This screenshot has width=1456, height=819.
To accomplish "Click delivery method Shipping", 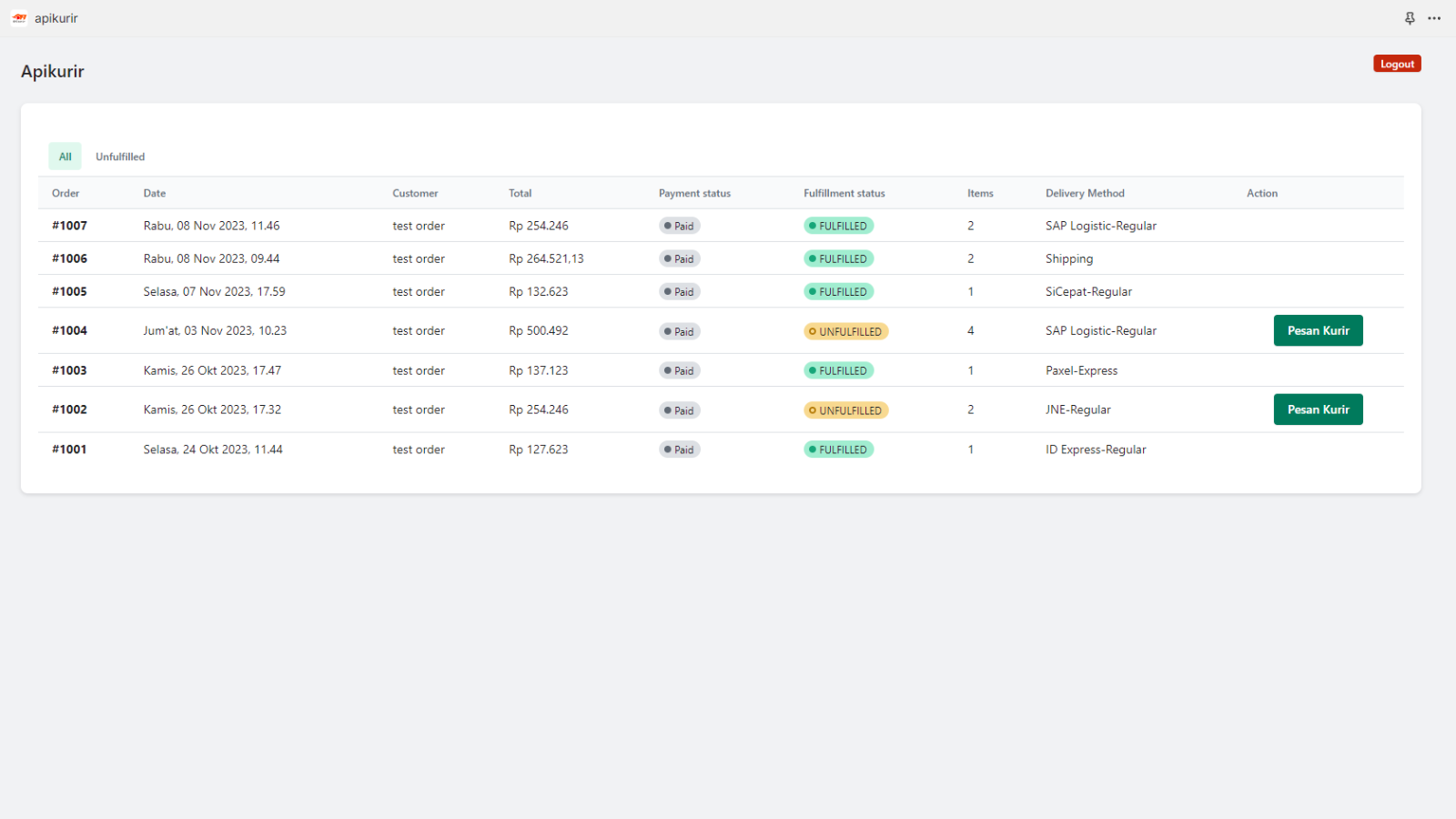I will [x=1069, y=258].
